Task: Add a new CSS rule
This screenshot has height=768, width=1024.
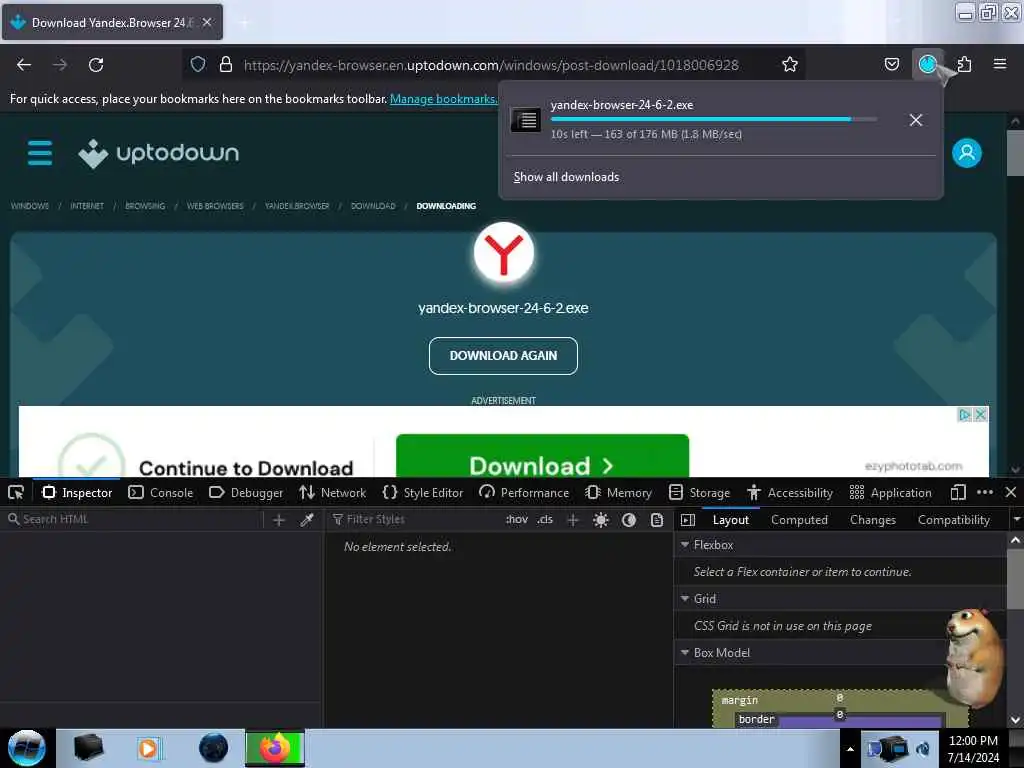Action: click(x=573, y=520)
